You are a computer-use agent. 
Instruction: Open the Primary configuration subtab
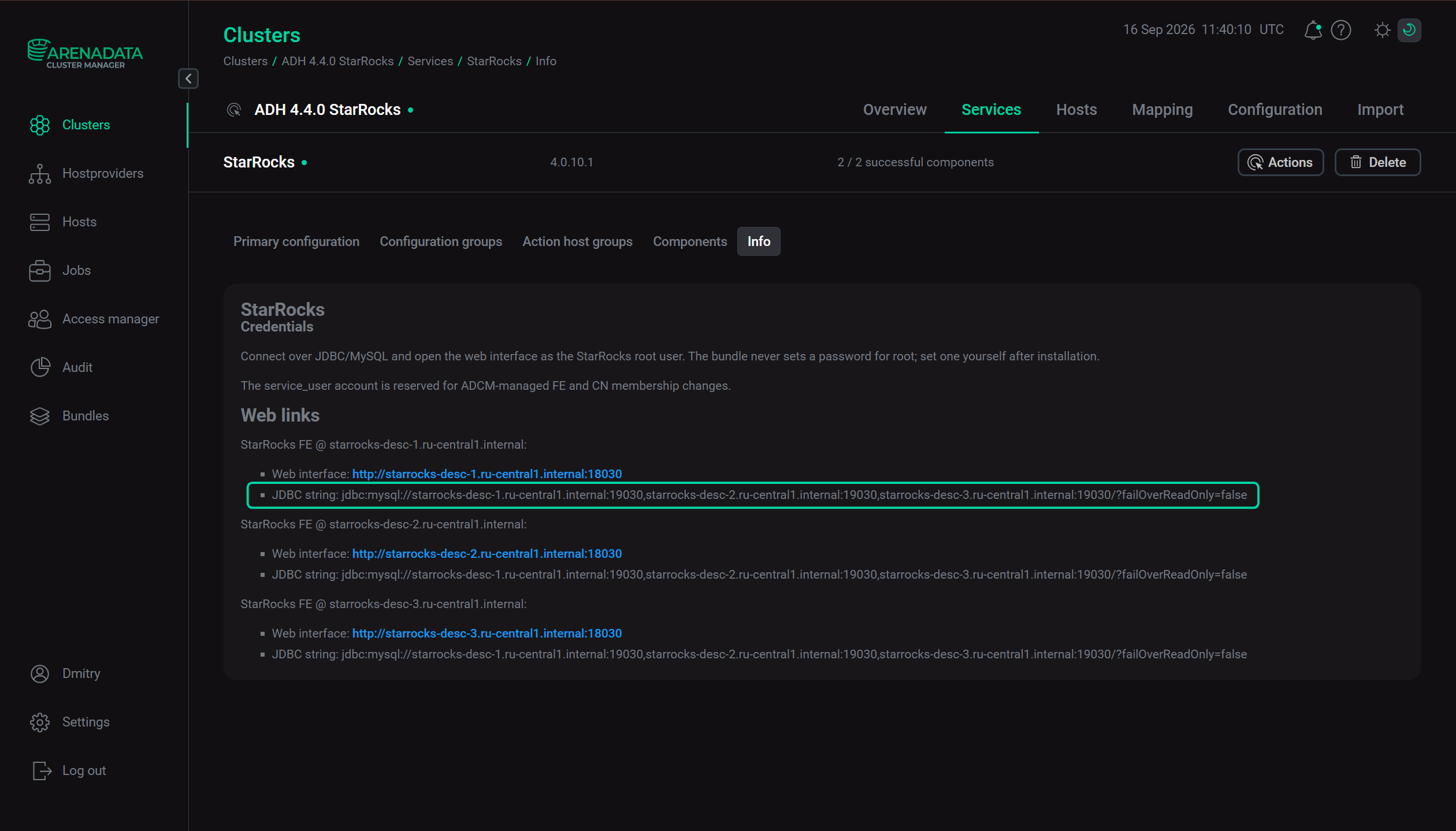[296, 241]
